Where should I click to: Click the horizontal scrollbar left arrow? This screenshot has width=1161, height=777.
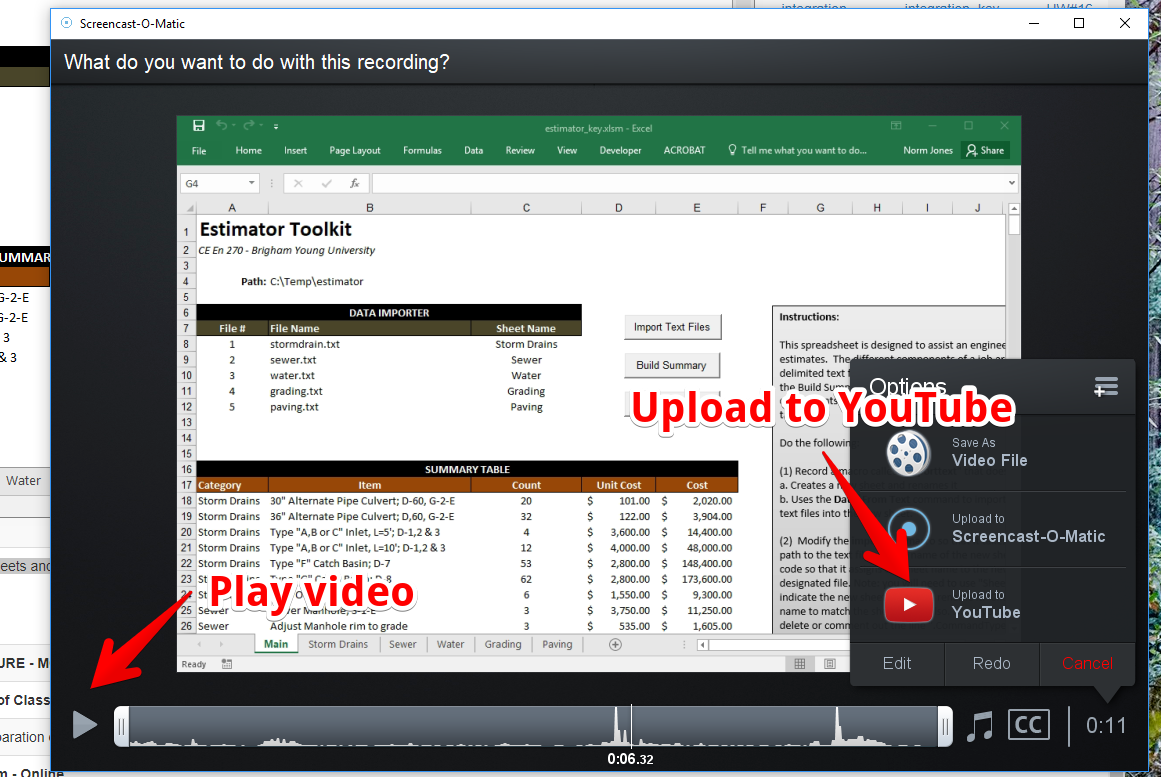pos(702,645)
